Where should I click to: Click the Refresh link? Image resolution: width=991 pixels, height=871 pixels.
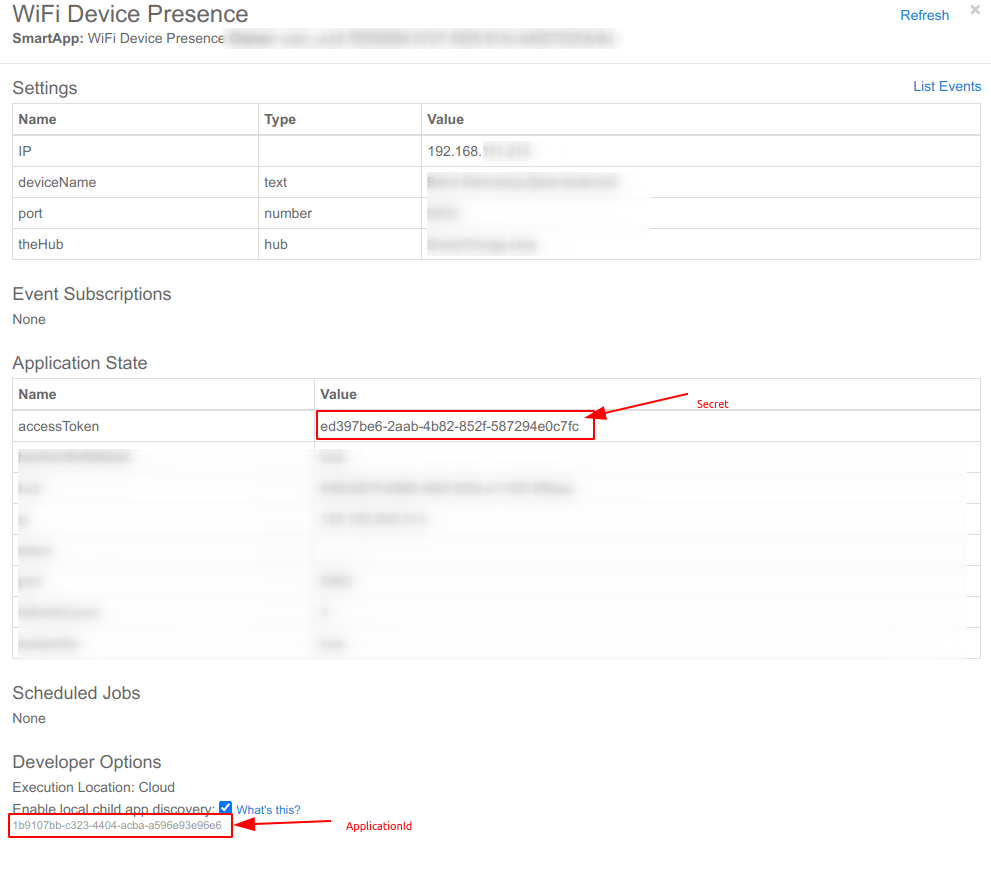pyautogui.click(x=924, y=15)
